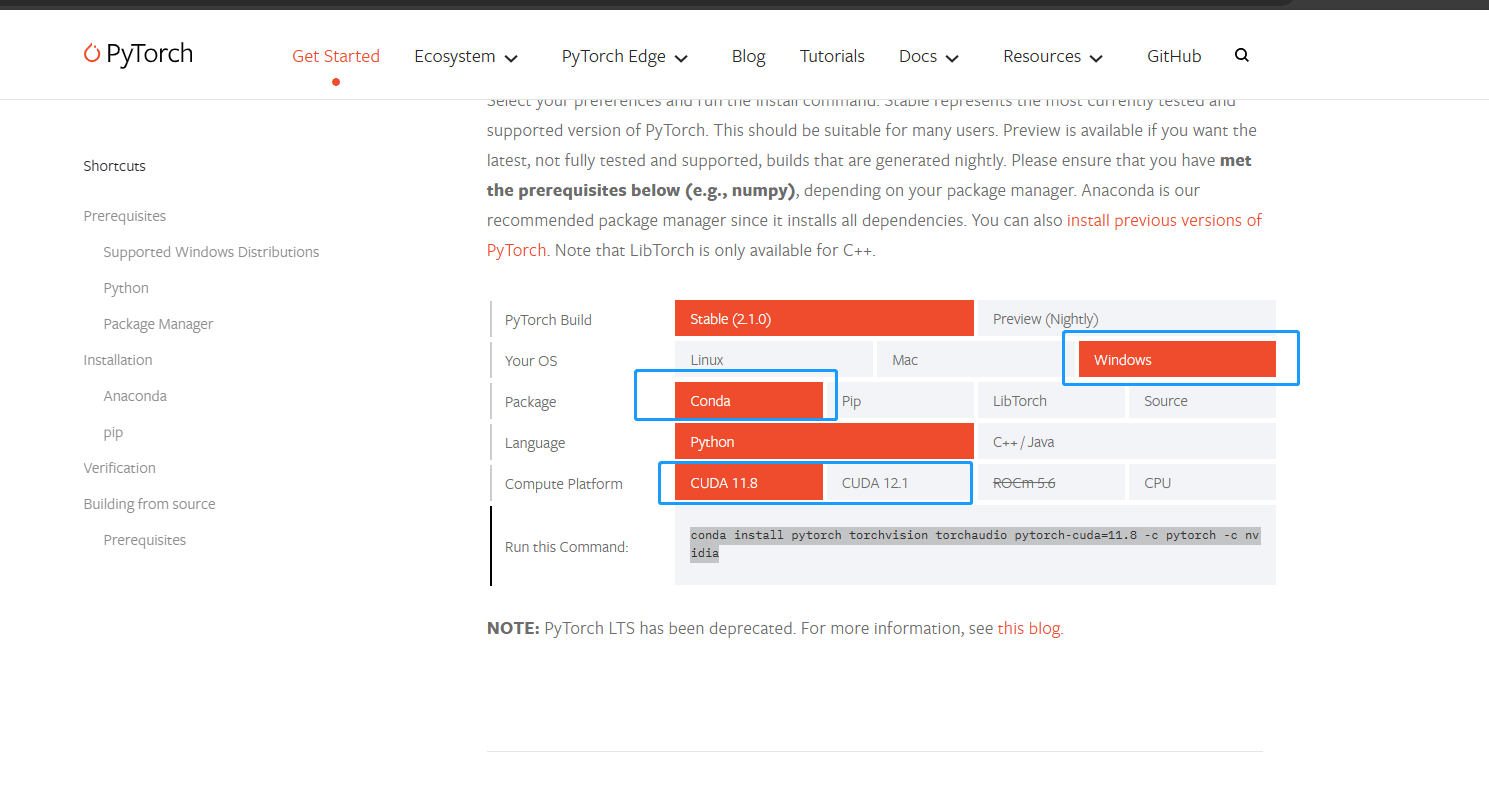Select the CPU compute platform

[1202, 482]
